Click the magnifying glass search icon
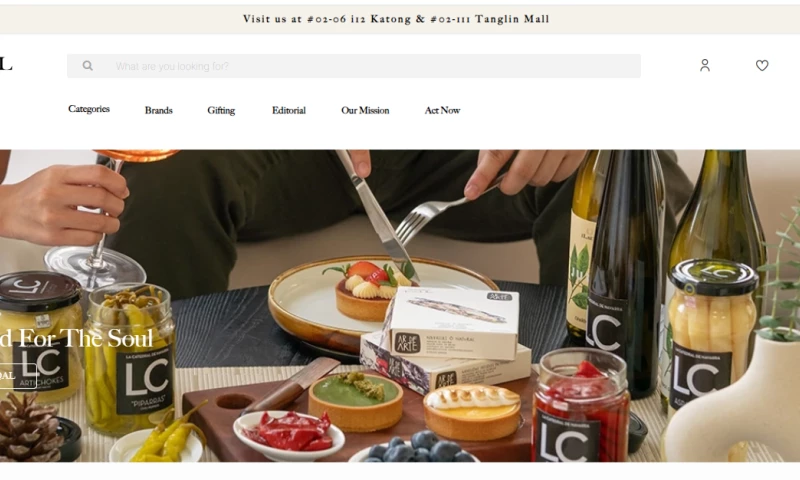Image resolution: width=800 pixels, height=480 pixels. 88,66
